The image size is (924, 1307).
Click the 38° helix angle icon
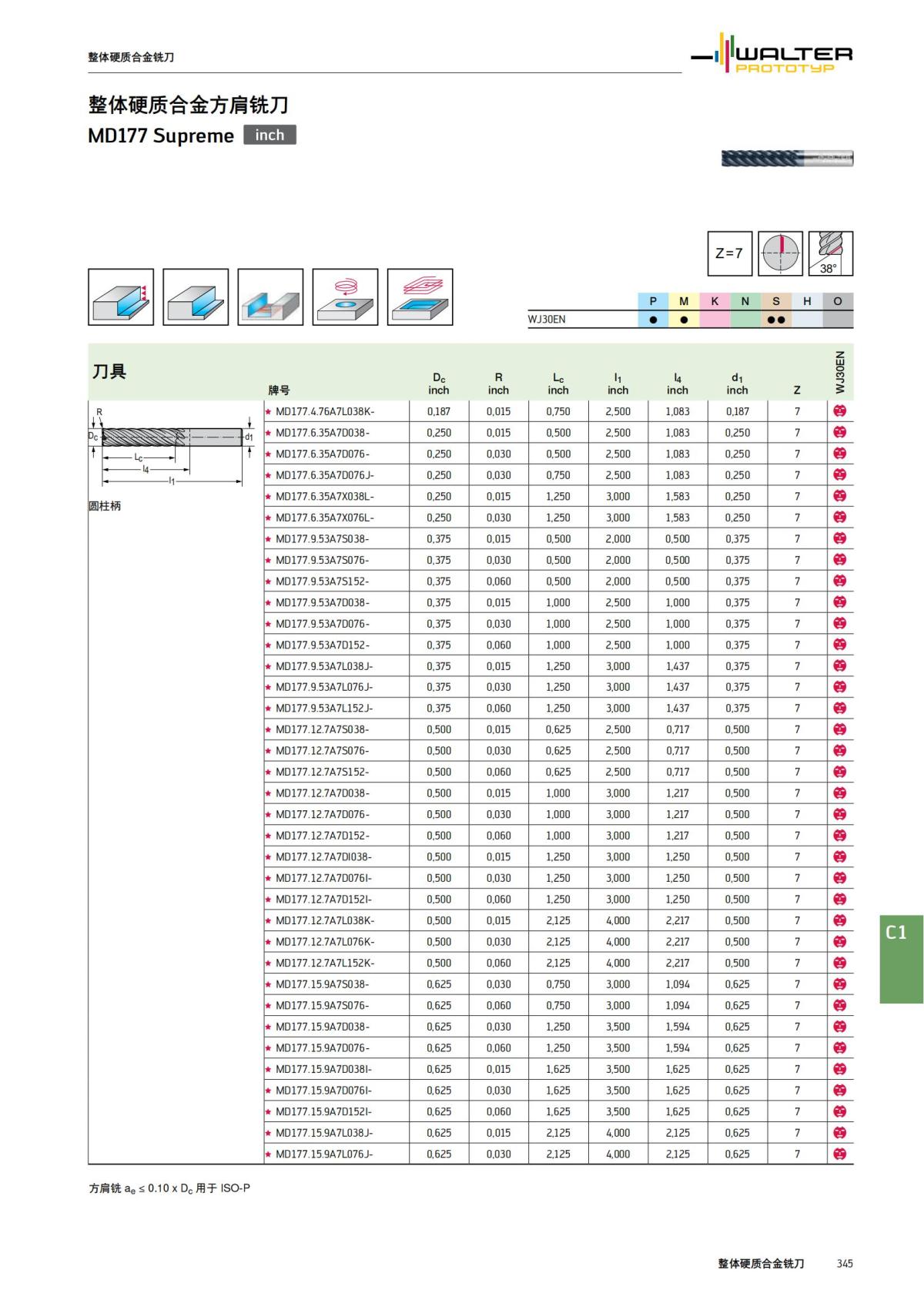coord(831,253)
